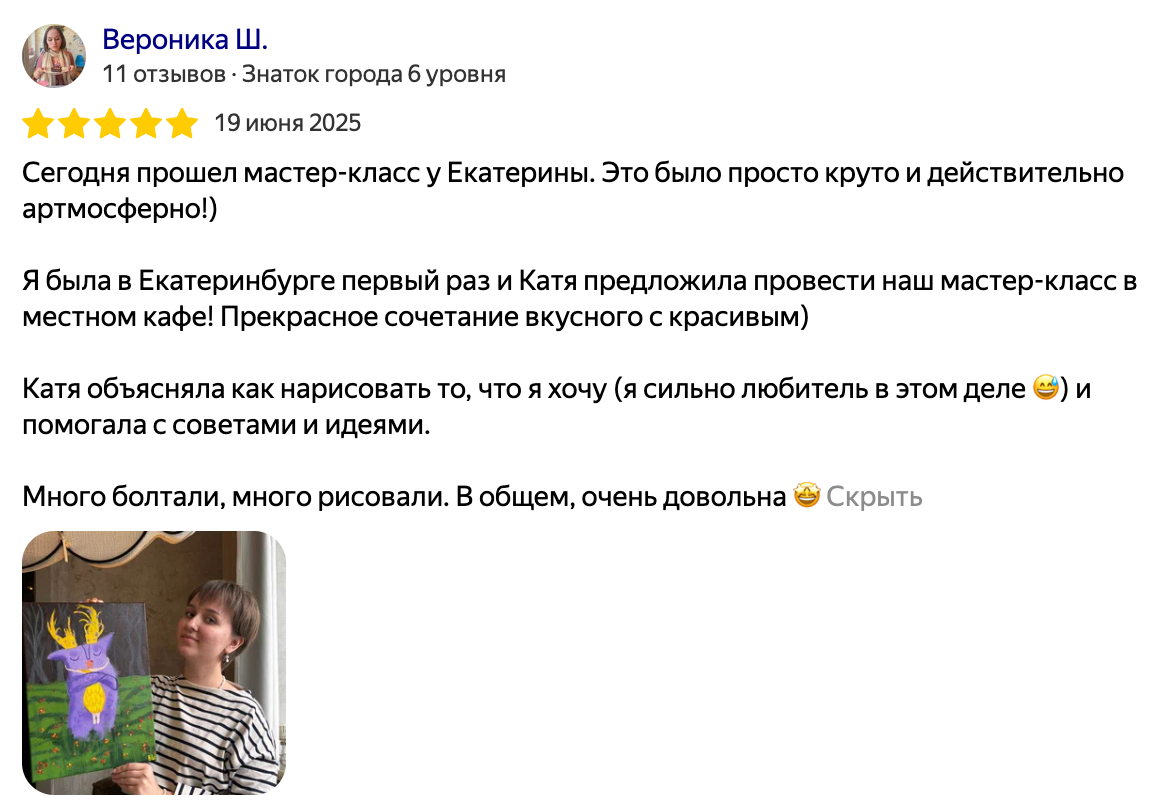1162x808 pixels.
Task: Select the fourth rating star
Action: pyautogui.click(x=145, y=124)
